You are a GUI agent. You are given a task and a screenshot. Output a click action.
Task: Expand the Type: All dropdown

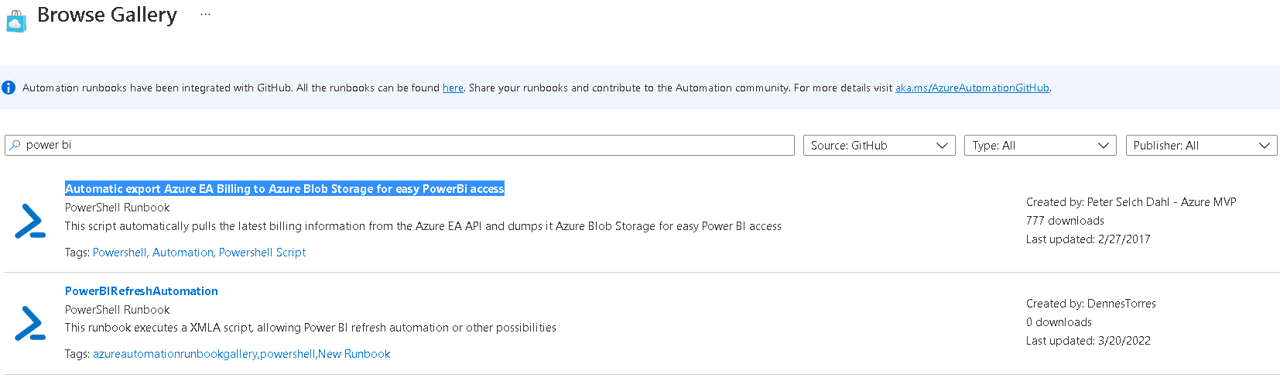[x=1040, y=145]
